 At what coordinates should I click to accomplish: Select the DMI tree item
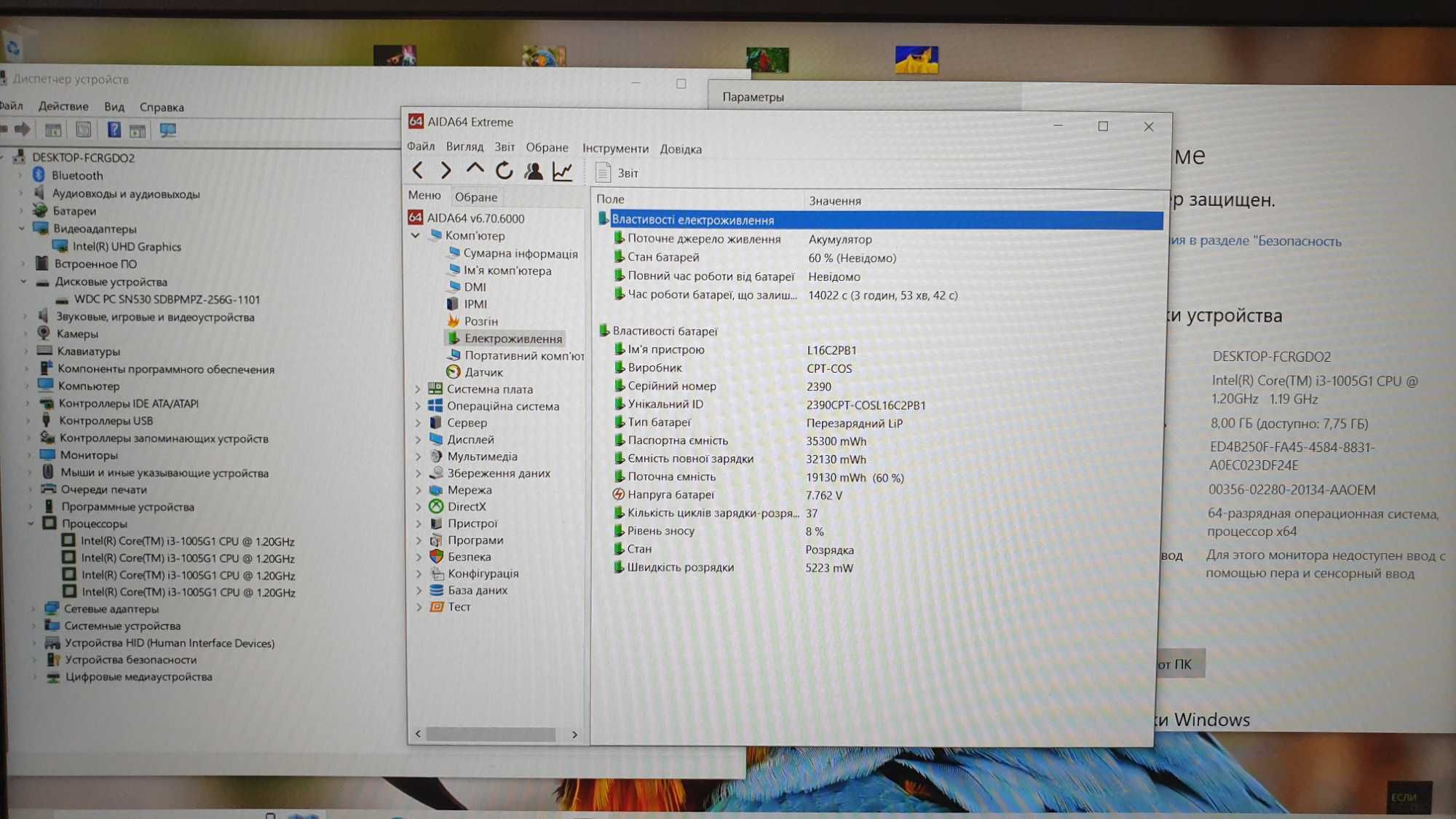(x=475, y=288)
